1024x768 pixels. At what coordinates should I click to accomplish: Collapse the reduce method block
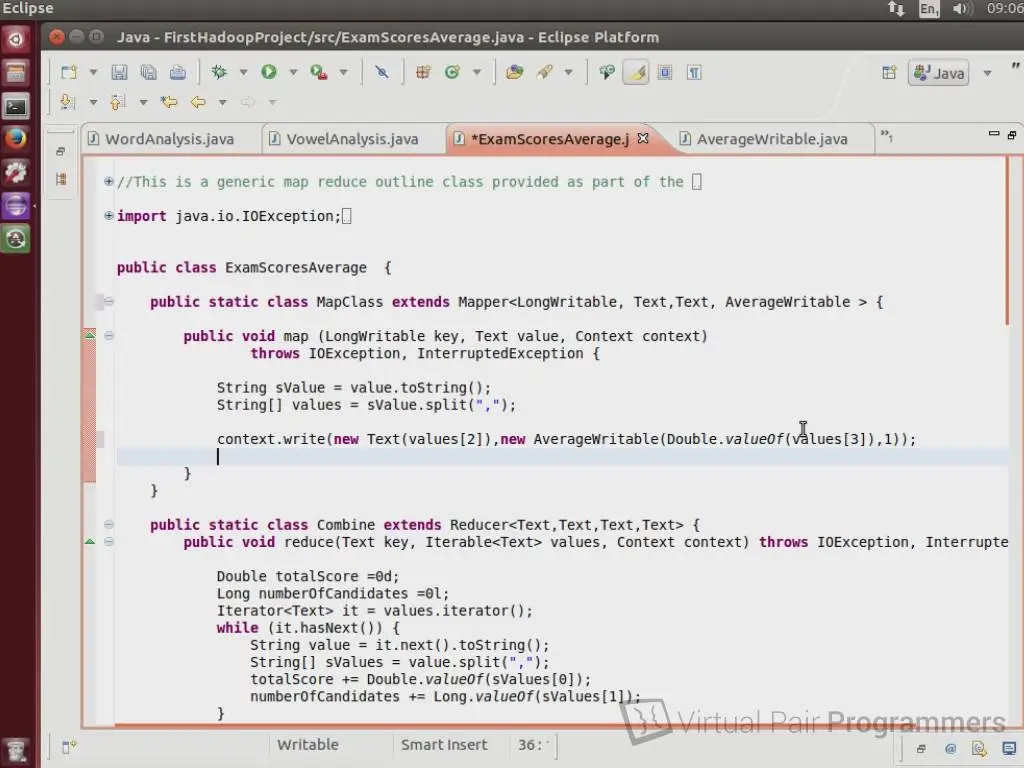click(109, 541)
